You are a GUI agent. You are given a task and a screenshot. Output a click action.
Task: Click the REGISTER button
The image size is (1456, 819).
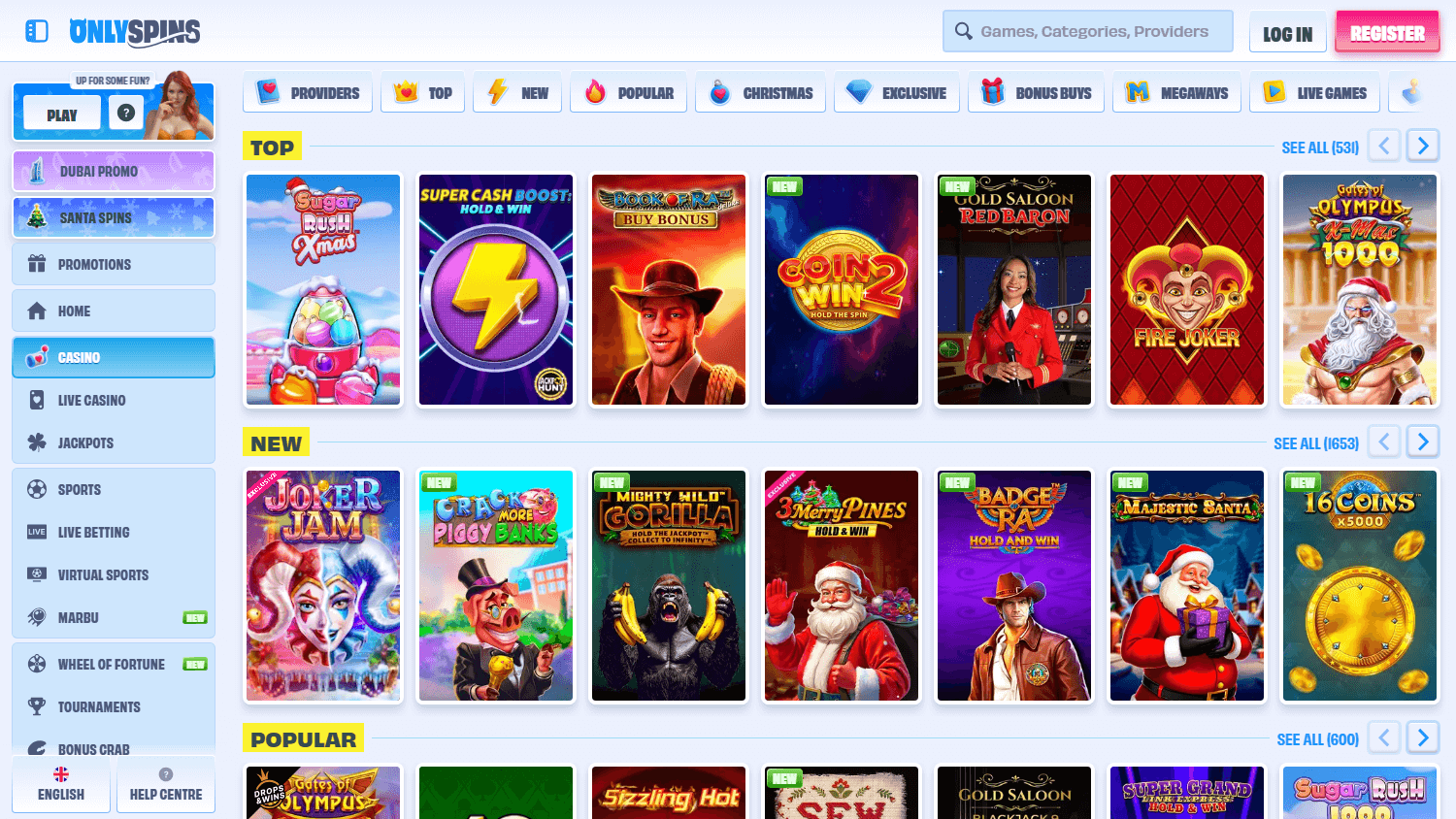click(x=1386, y=31)
